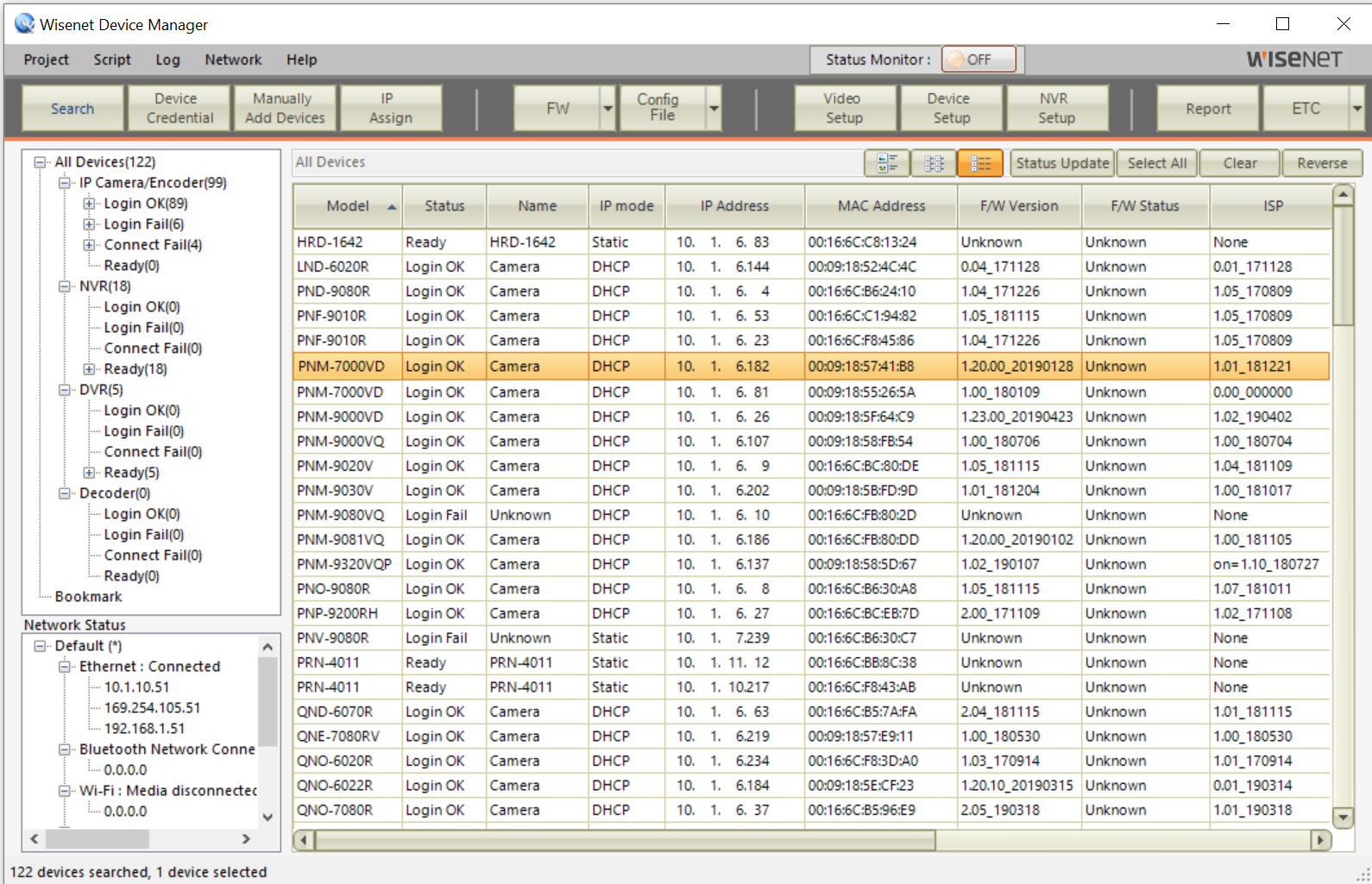Expand the Ready(18) node under NVR
The width and height of the screenshot is (1372, 884).
89,369
